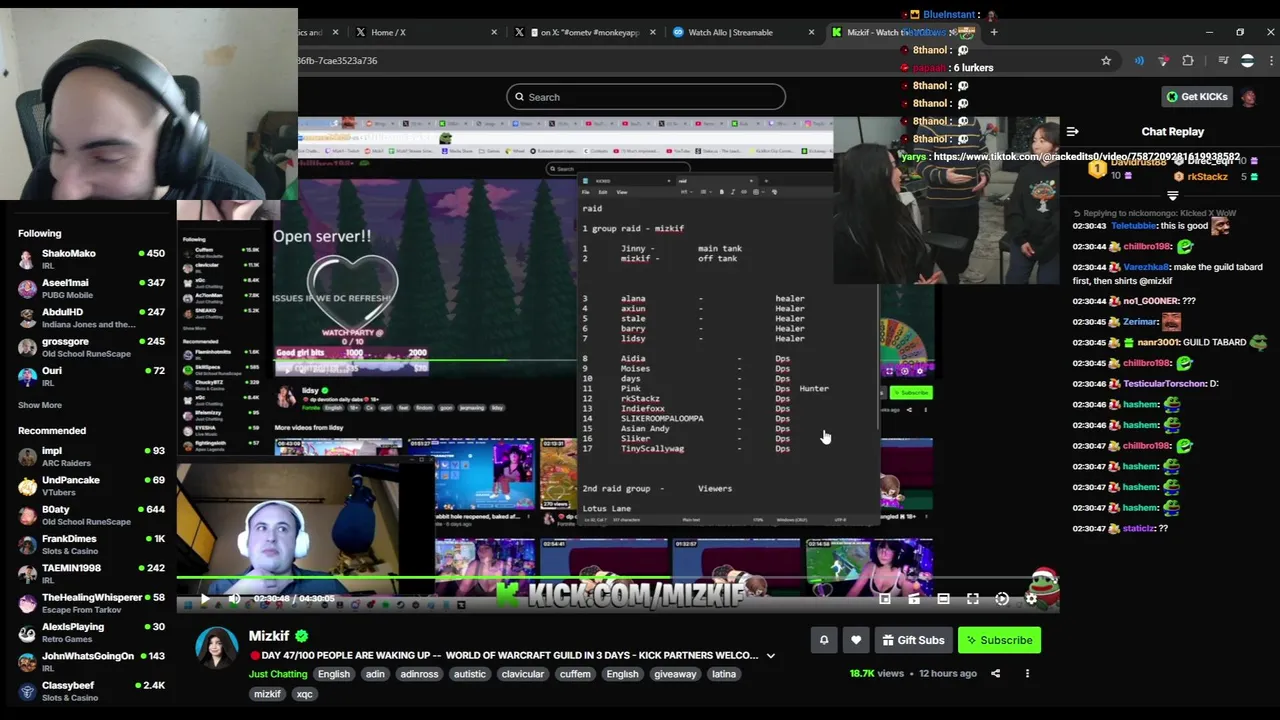Play the stream replay video
This screenshot has width=1280, height=720.
[204, 599]
